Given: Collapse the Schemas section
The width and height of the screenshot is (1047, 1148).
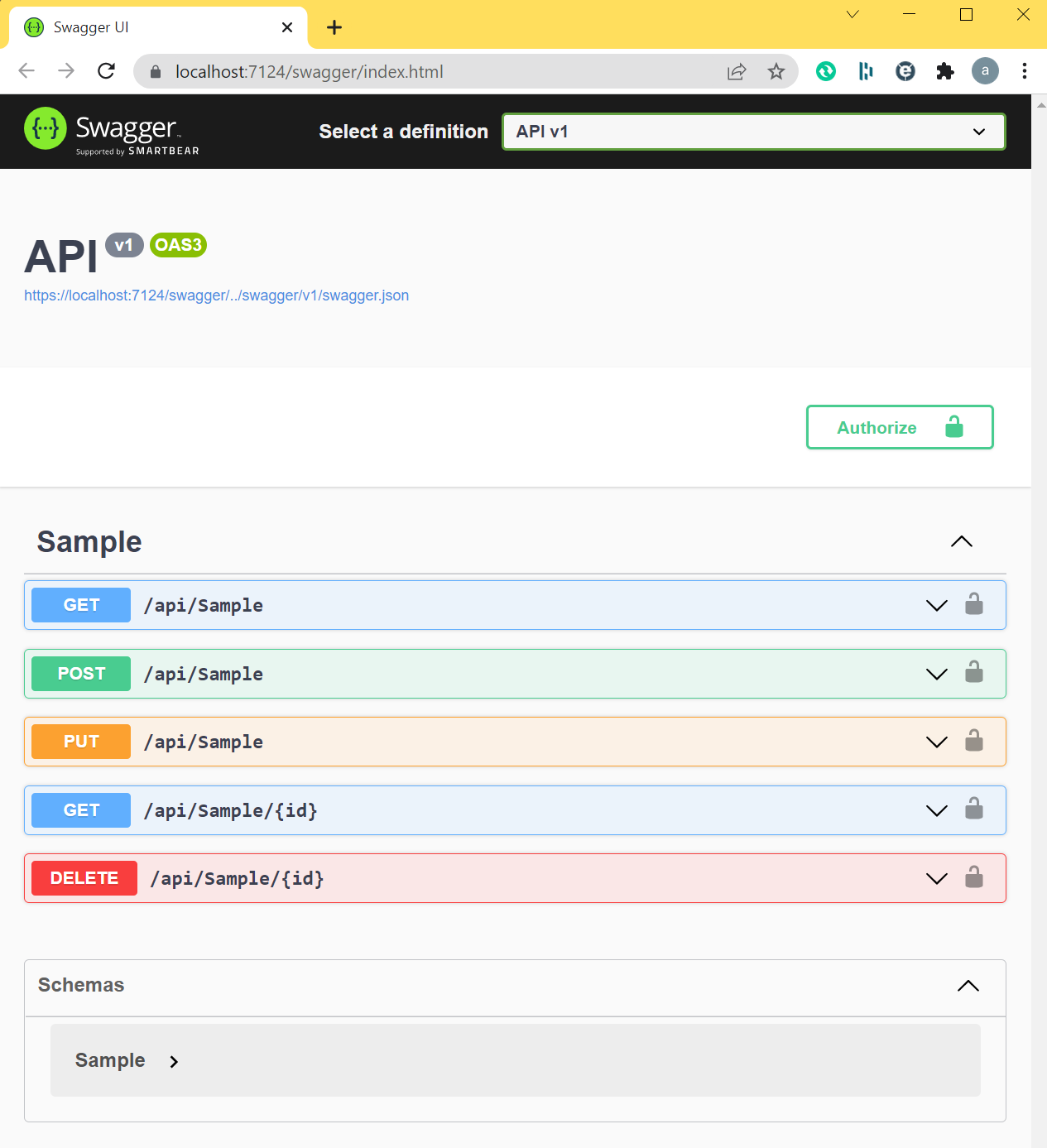Looking at the screenshot, I should point(968,986).
